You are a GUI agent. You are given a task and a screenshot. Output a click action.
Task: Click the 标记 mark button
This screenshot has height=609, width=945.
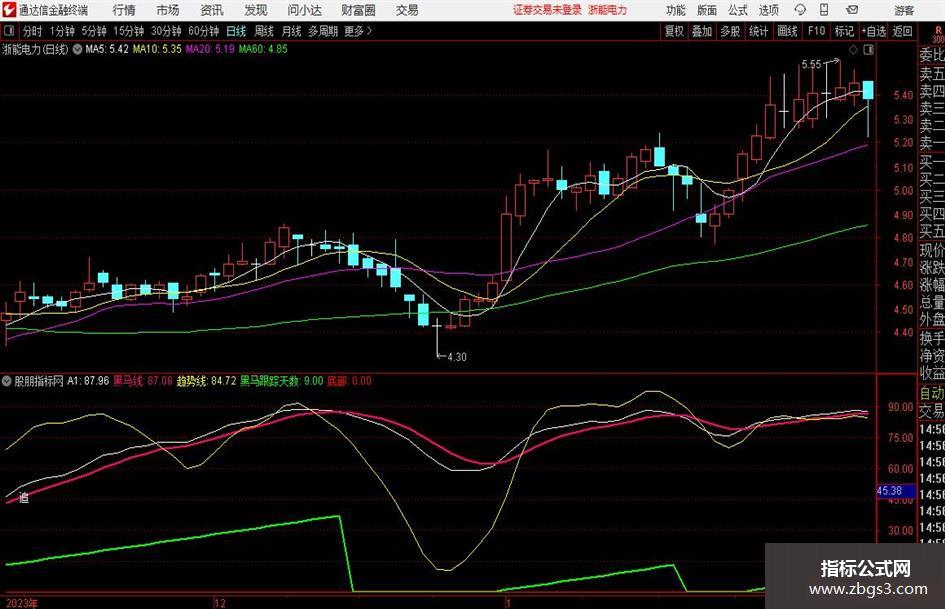[x=844, y=31]
